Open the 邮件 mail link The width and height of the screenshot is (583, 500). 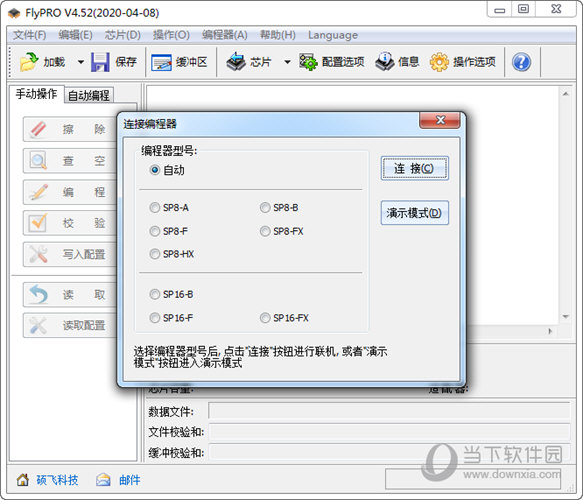[129, 480]
